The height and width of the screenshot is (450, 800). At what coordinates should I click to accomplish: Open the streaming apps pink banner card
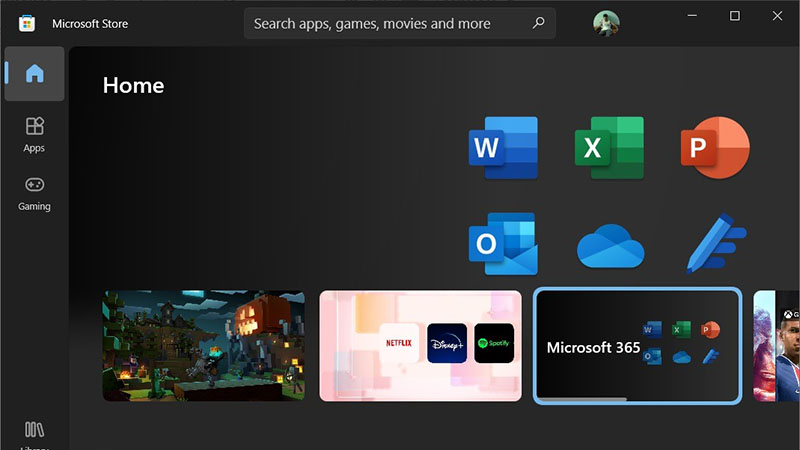click(420, 346)
